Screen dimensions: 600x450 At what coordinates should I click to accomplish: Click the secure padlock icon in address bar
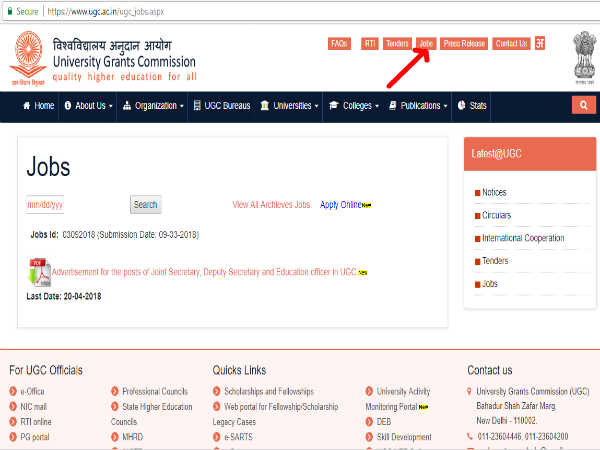pyautogui.click(x=10, y=11)
